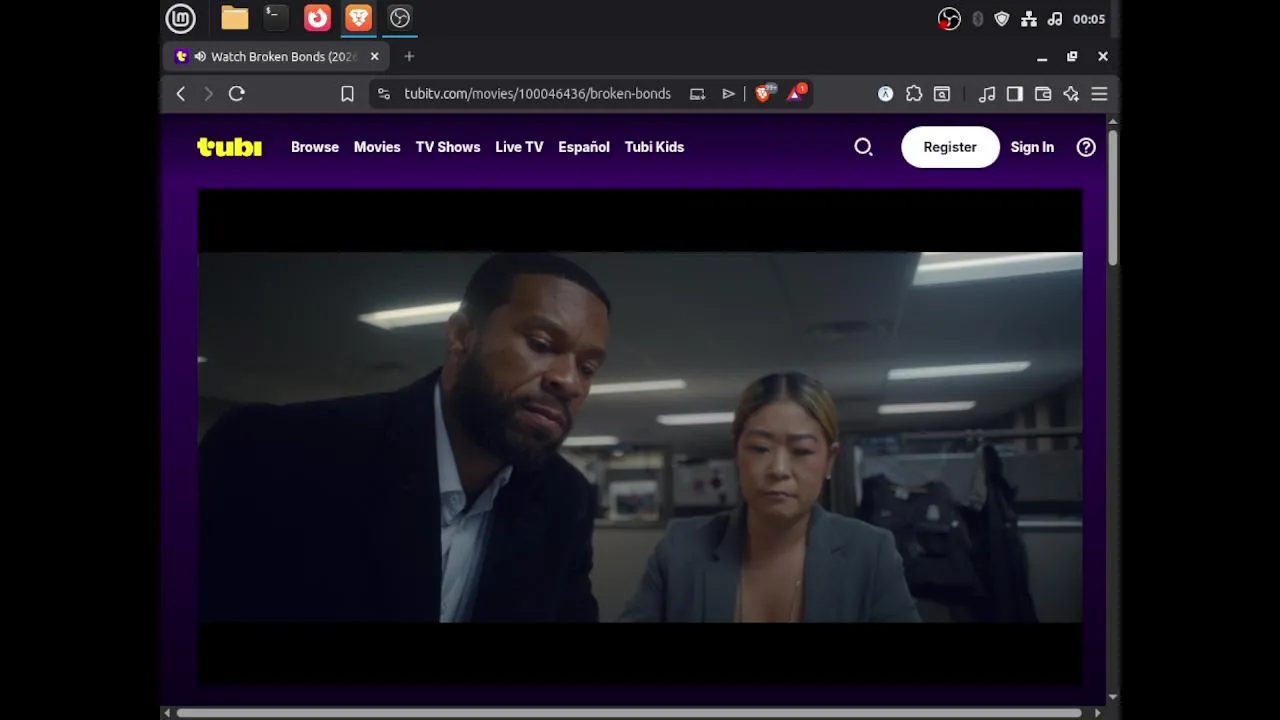Click the scroll-down arrow of vertical scrollbar

click(x=1113, y=698)
